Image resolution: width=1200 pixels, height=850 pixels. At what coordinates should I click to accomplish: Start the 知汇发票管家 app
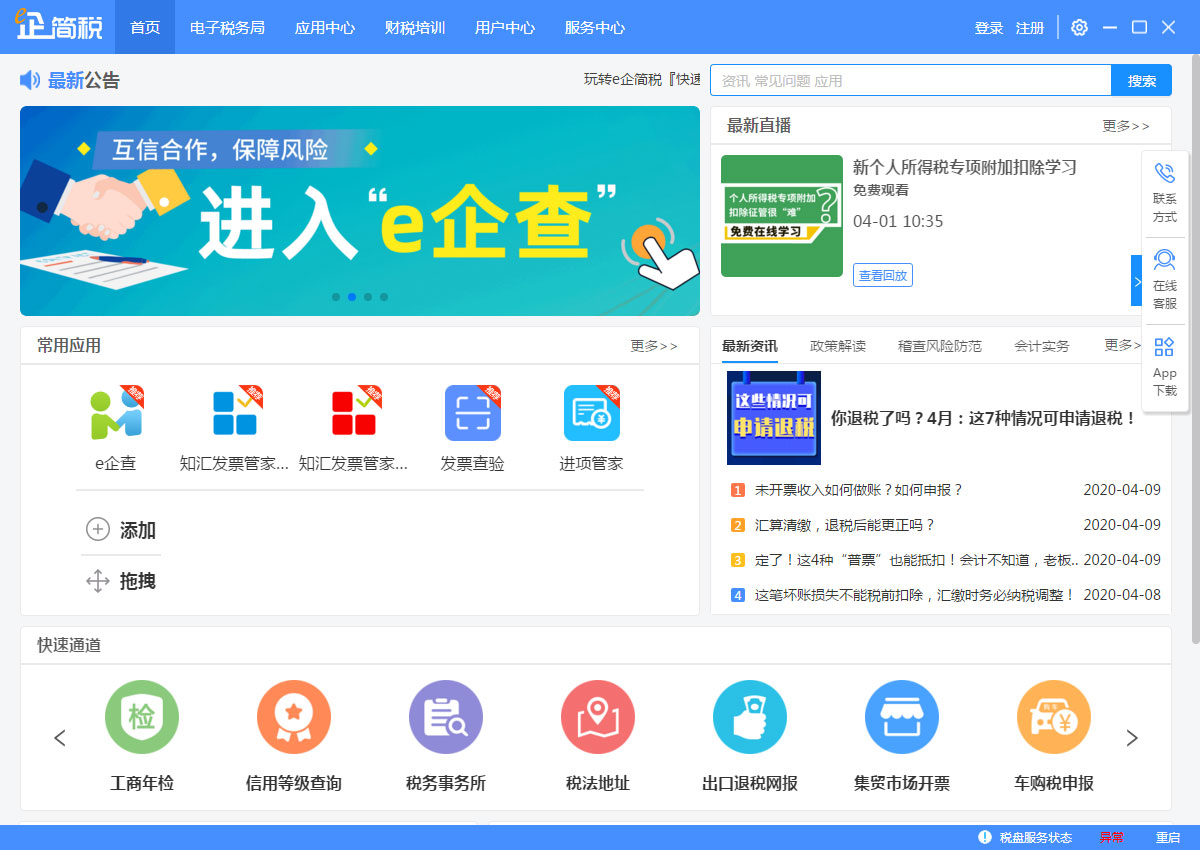(x=235, y=412)
